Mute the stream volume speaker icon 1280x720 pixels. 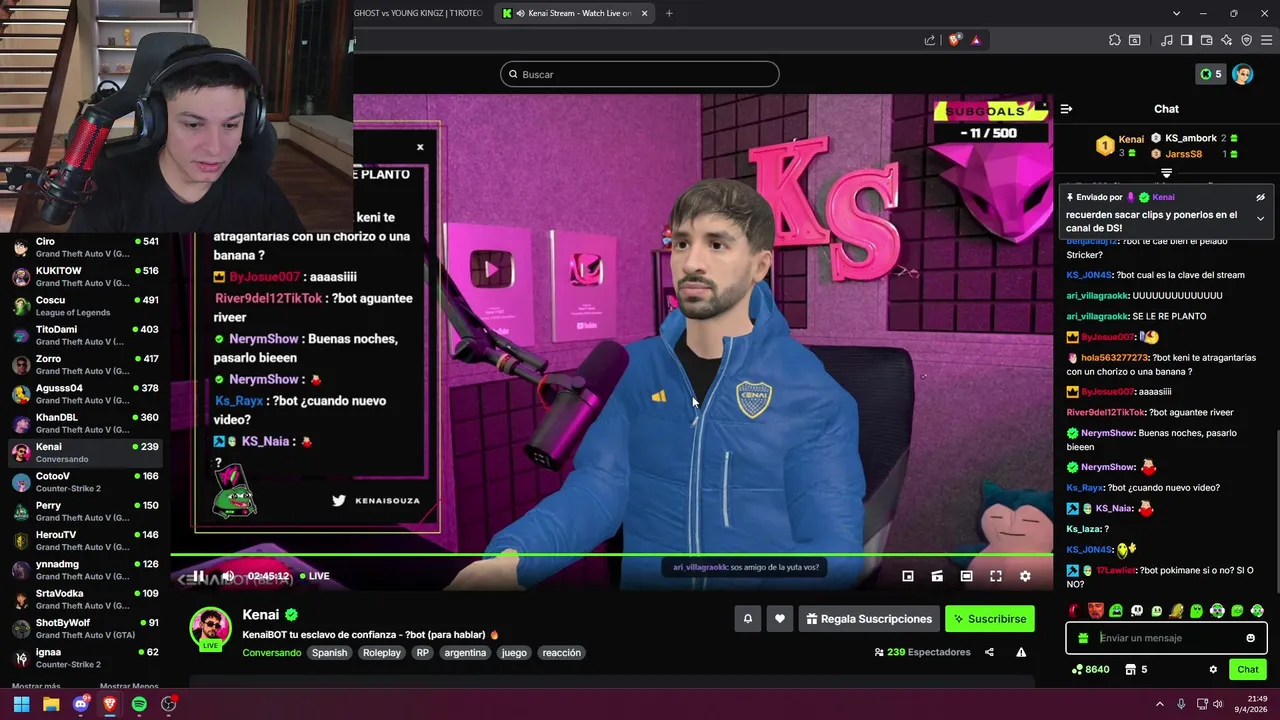pyautogui.click(x=228, y=576)
